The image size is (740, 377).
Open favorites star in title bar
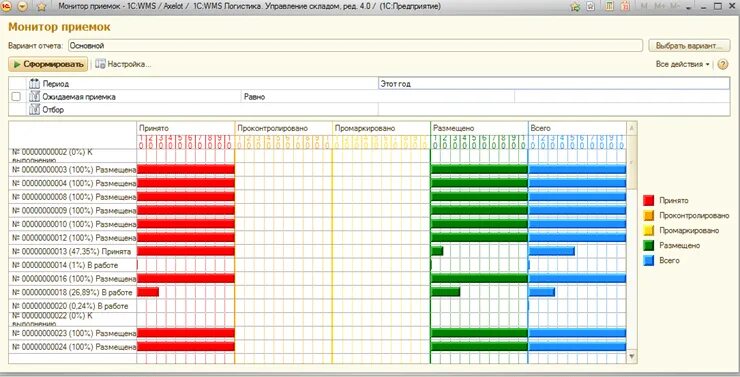[42, 7]
